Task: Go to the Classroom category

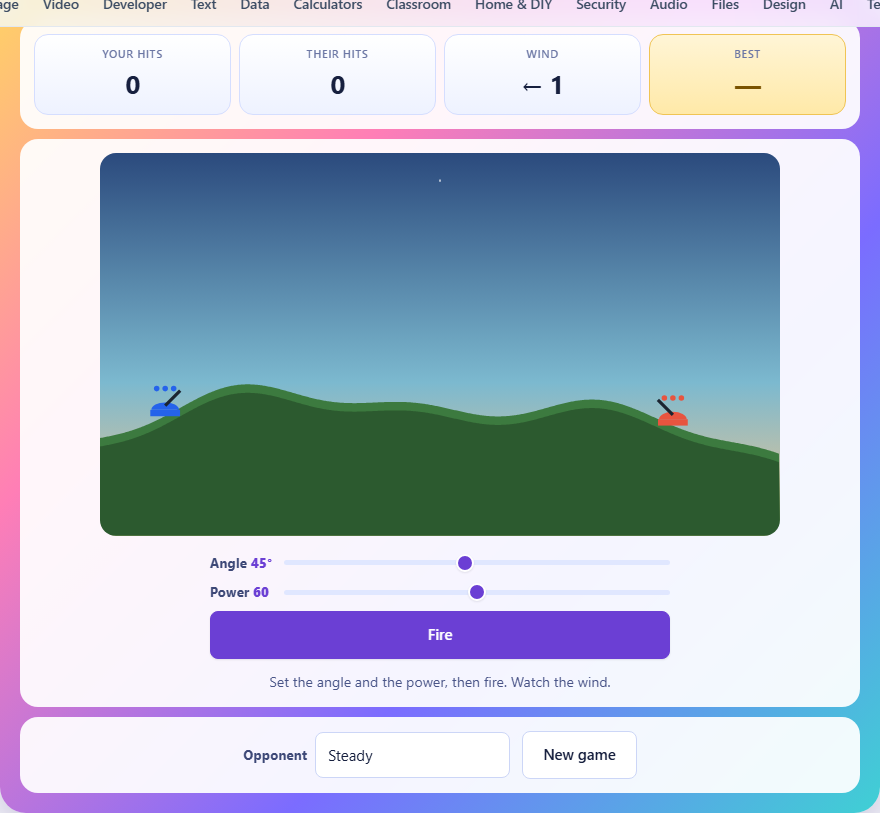Action: click(419, 6)
